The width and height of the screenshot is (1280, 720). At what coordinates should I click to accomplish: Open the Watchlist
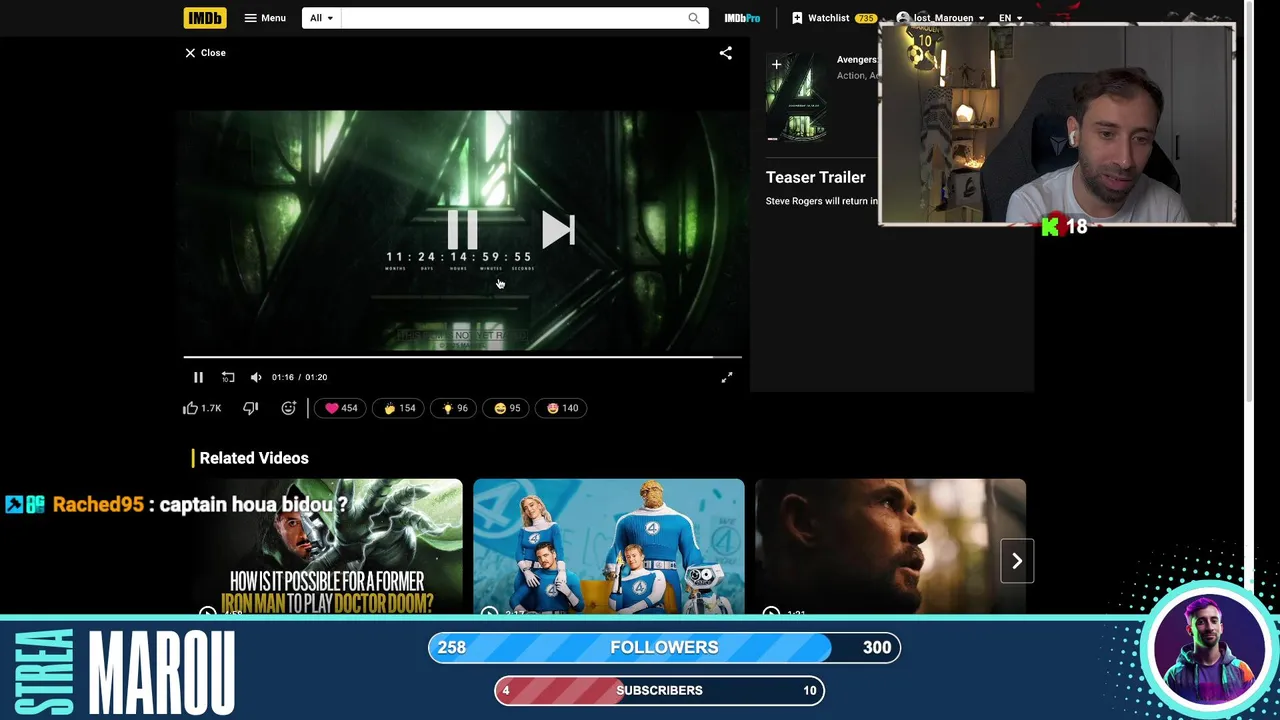833,18
